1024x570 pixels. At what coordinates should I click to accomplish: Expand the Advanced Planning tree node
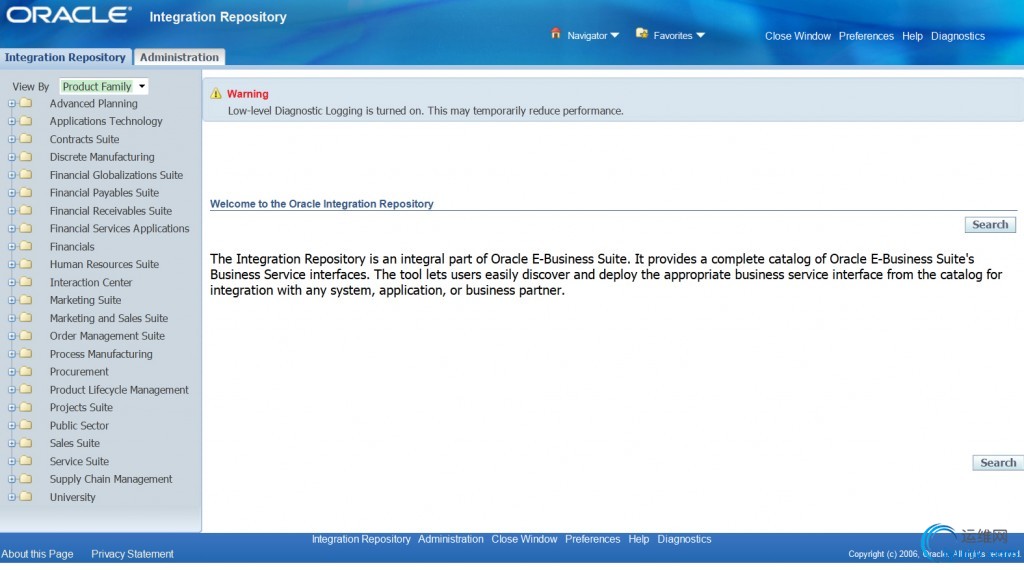12,103
